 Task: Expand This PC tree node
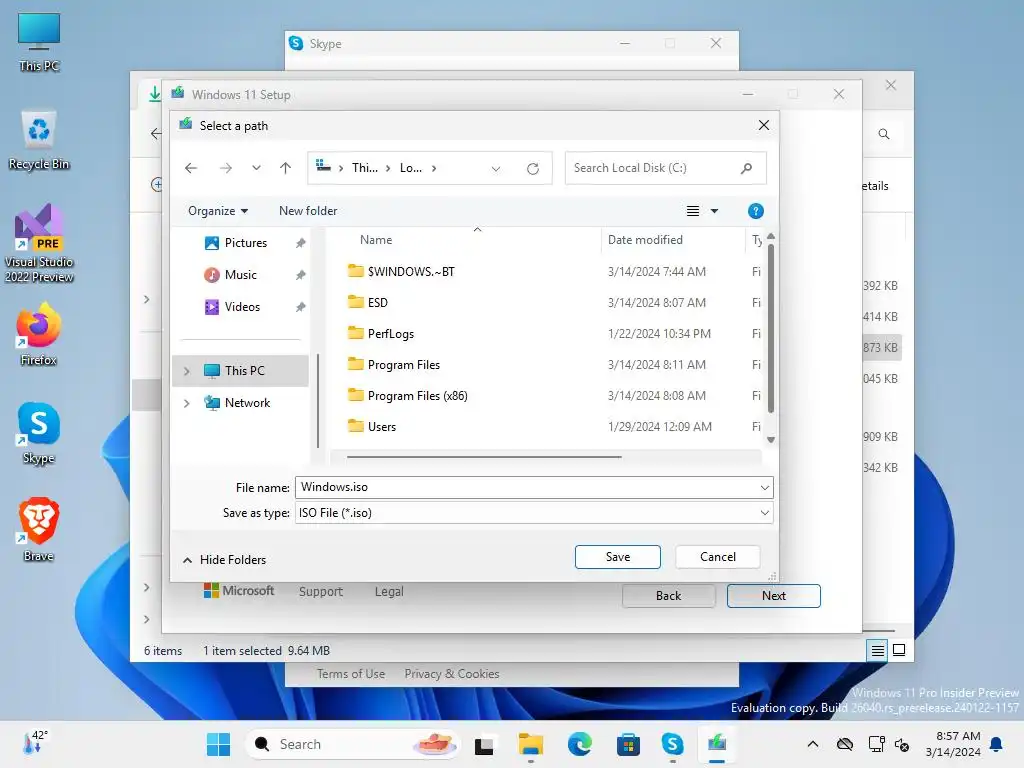click(187, 371)
